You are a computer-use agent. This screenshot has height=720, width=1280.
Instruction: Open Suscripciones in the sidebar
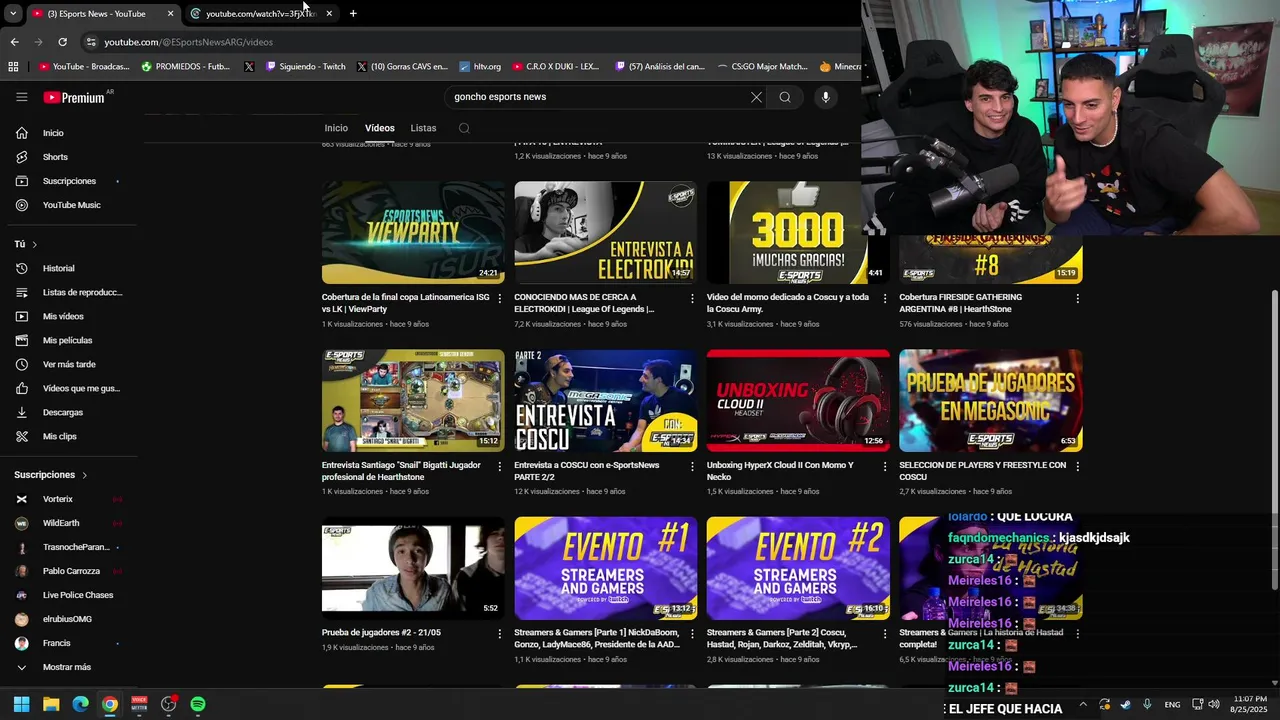tap(68, 181)
